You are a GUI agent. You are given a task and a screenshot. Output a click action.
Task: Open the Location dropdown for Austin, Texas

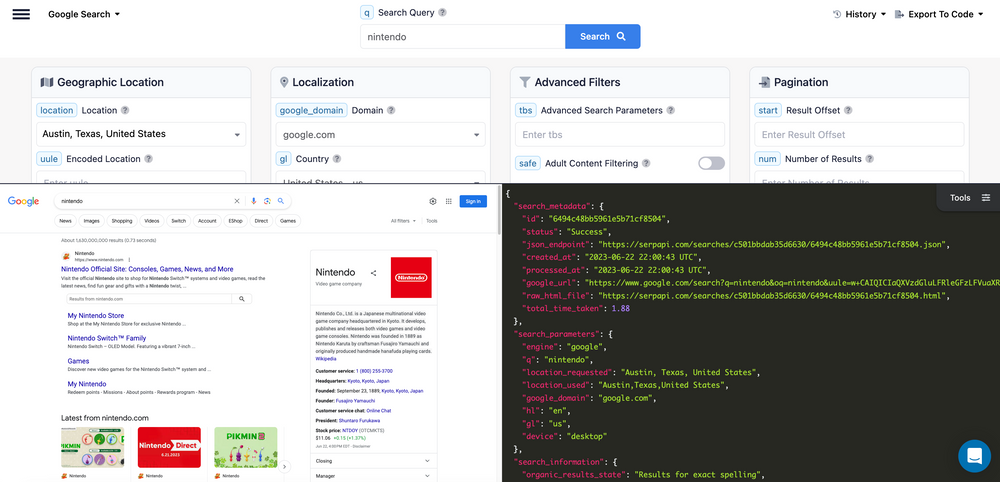point(141,134)
